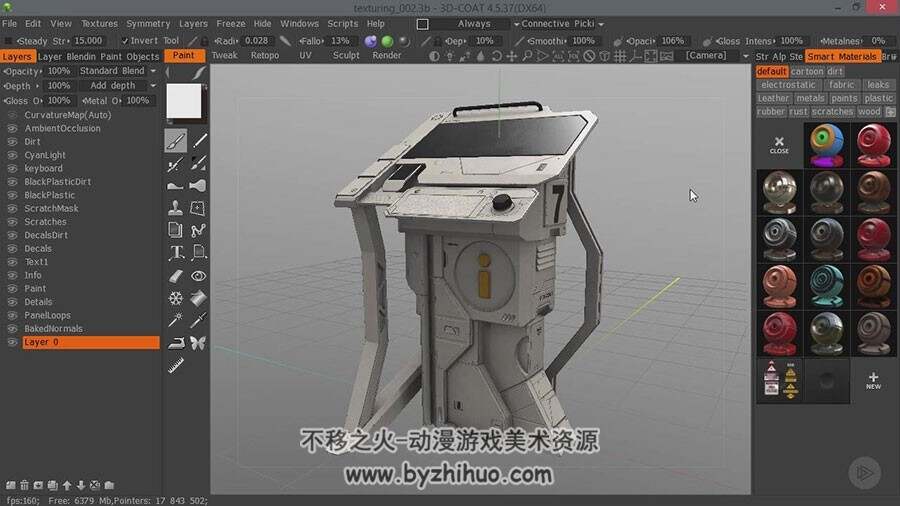Screen dimensions: 900x506
Task: Expand the materials folder list arrow icon
Action: [x=890, y=112]
